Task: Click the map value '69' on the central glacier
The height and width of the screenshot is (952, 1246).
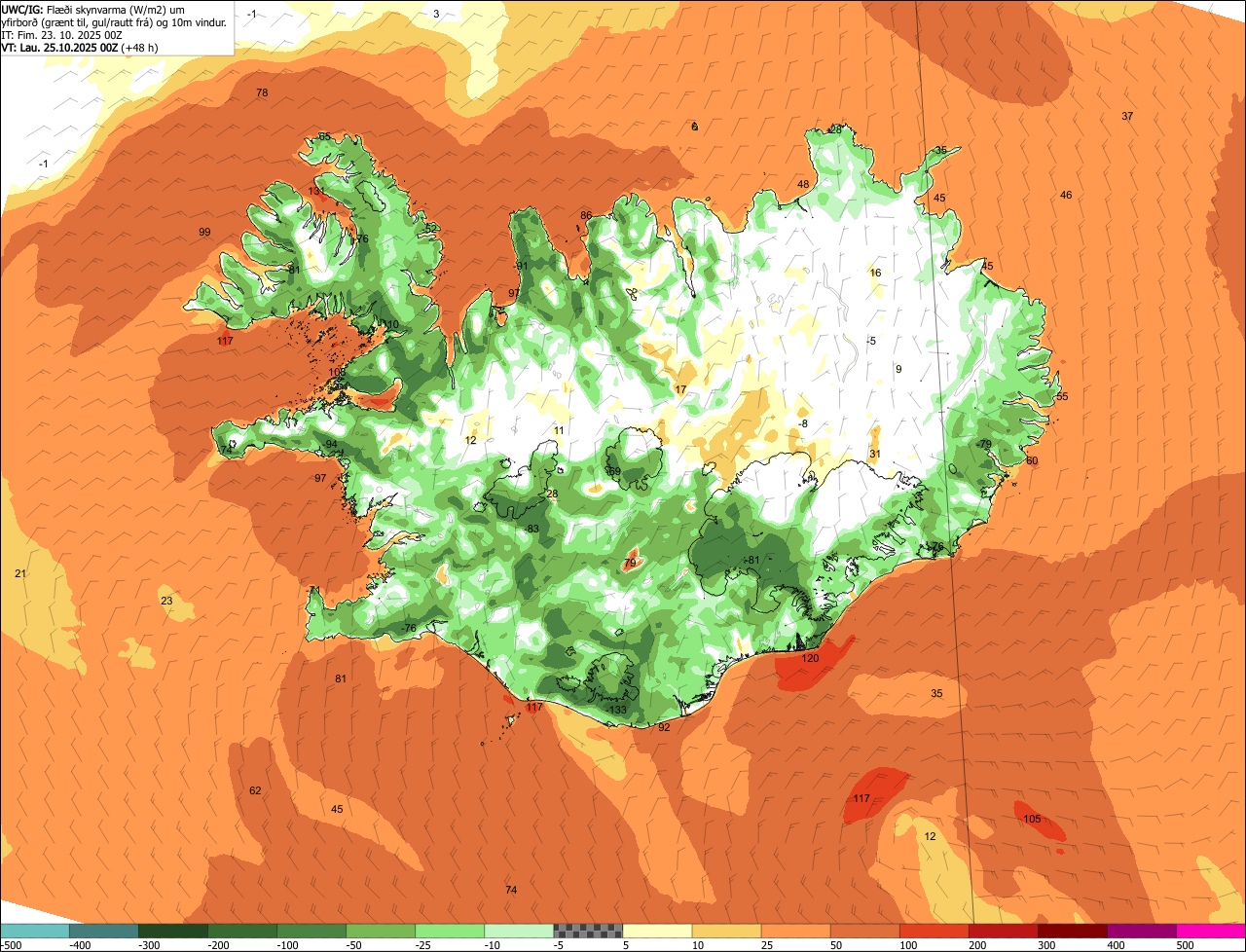Action: (614, 471)
